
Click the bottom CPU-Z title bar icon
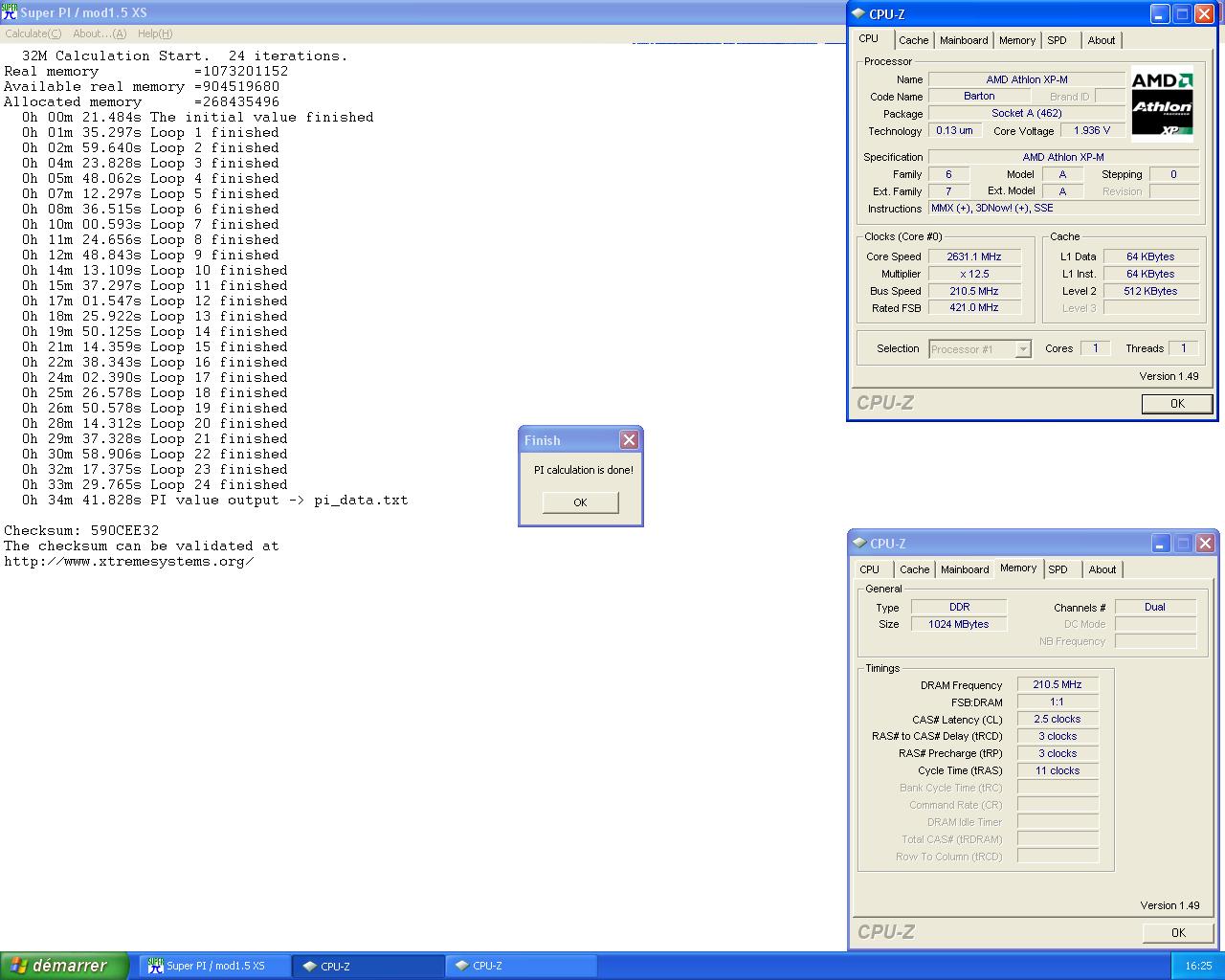(858, 543)
